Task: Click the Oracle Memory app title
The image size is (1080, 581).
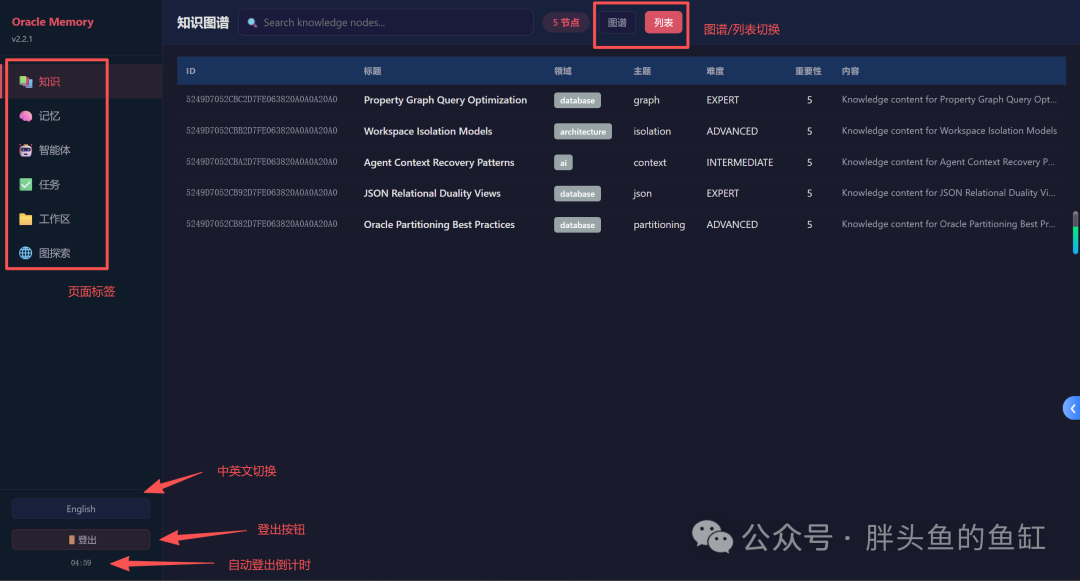Action: pos(52,22)
